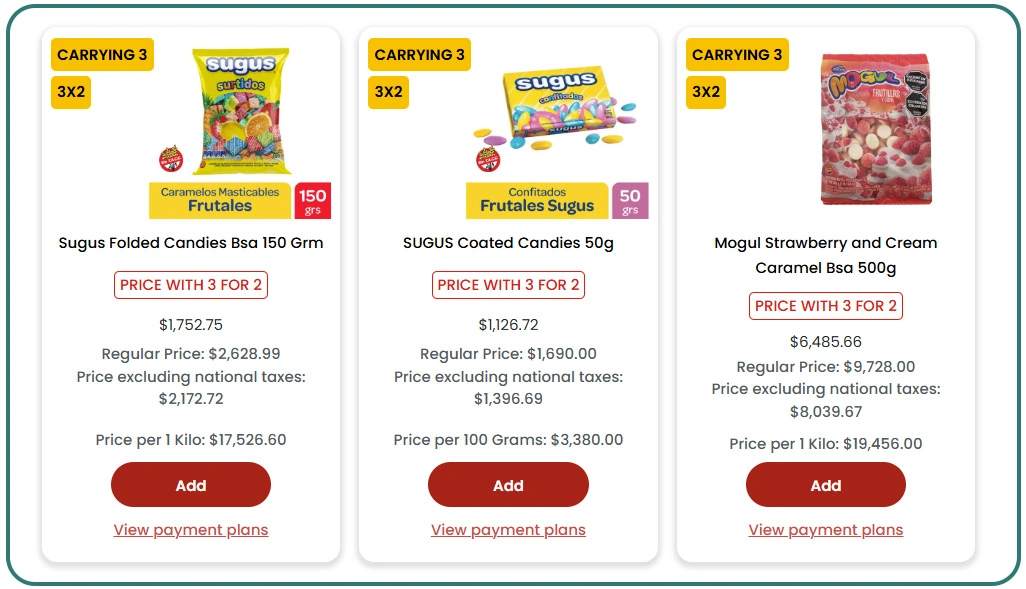Image resolution: width=1026 pixels, height=589 pixels.
Task: Add Mogul Strawberry and Cream Caramel to cart
Action: click(x=825, y=485)
